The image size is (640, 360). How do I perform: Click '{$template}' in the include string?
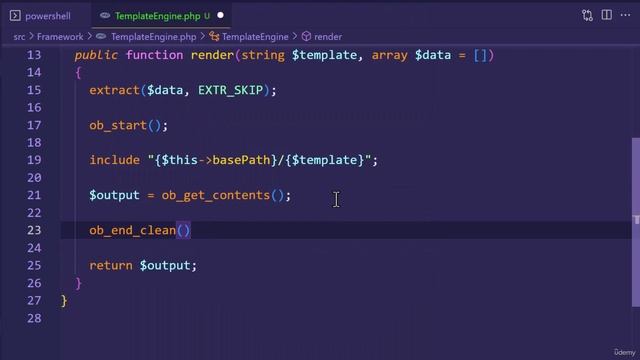324,160
